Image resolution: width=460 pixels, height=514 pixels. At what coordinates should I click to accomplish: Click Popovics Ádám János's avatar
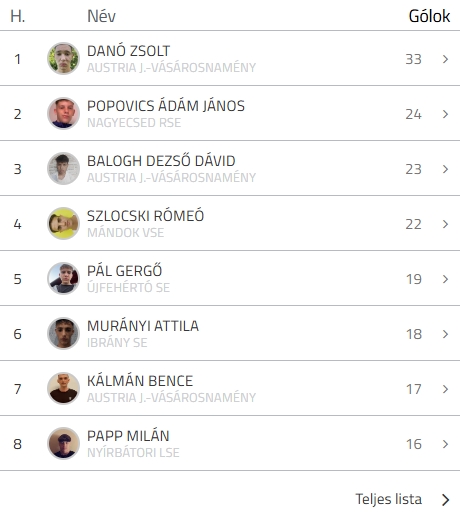[63, 113]
